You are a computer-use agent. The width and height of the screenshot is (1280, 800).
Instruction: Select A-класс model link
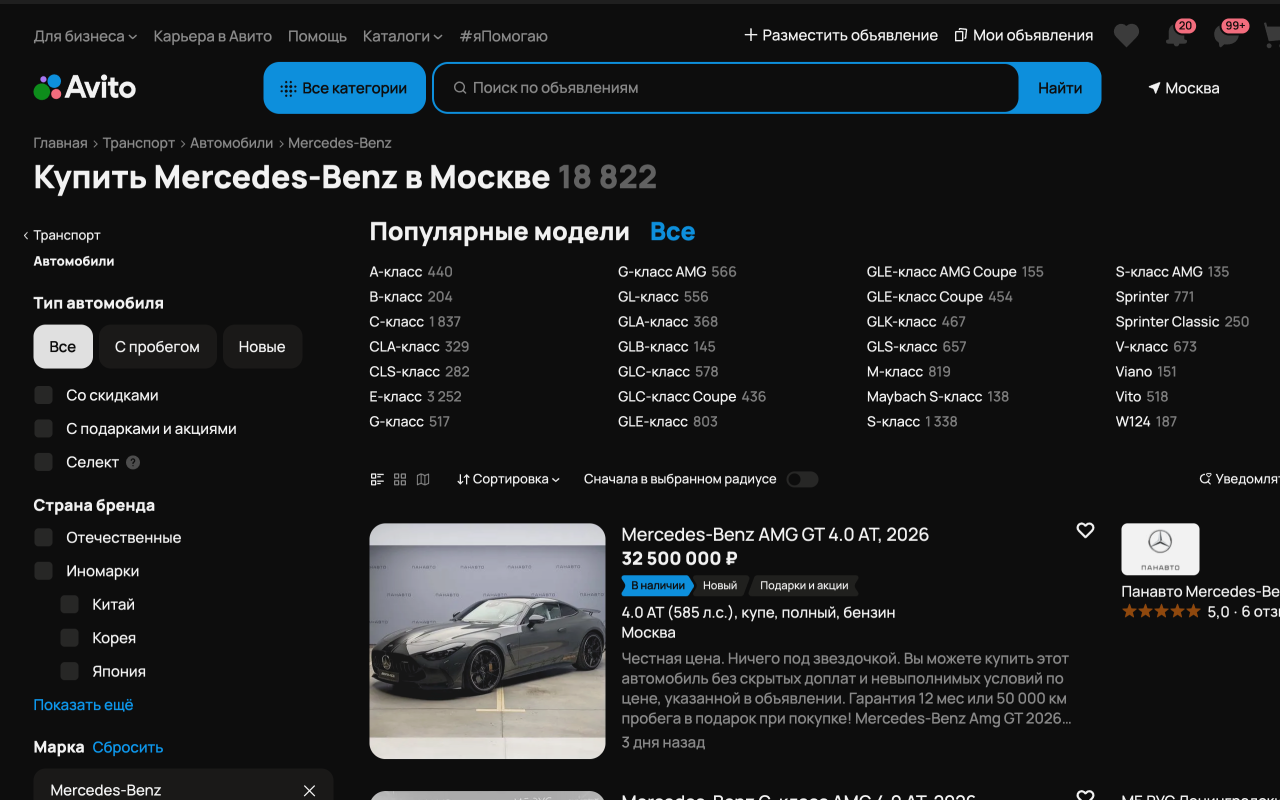(397, 272)
